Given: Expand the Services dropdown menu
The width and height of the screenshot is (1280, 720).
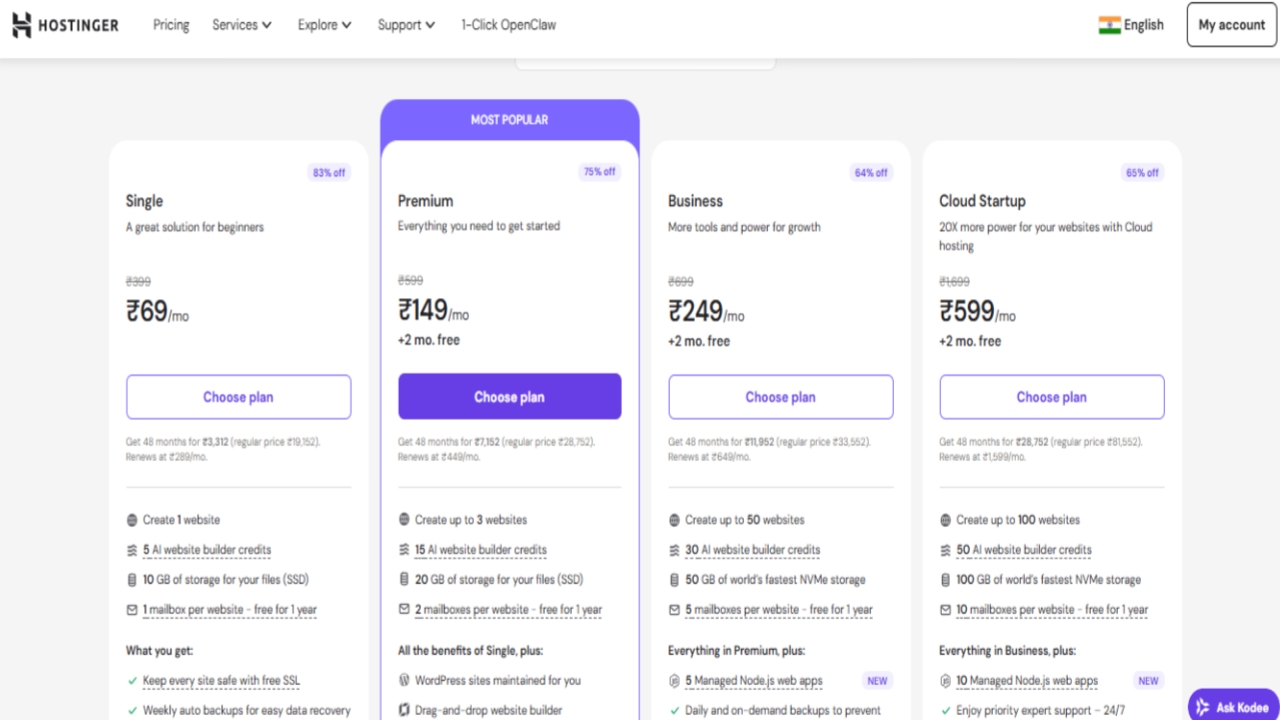Looking at the screenshot, I should [x=241, y=25].
